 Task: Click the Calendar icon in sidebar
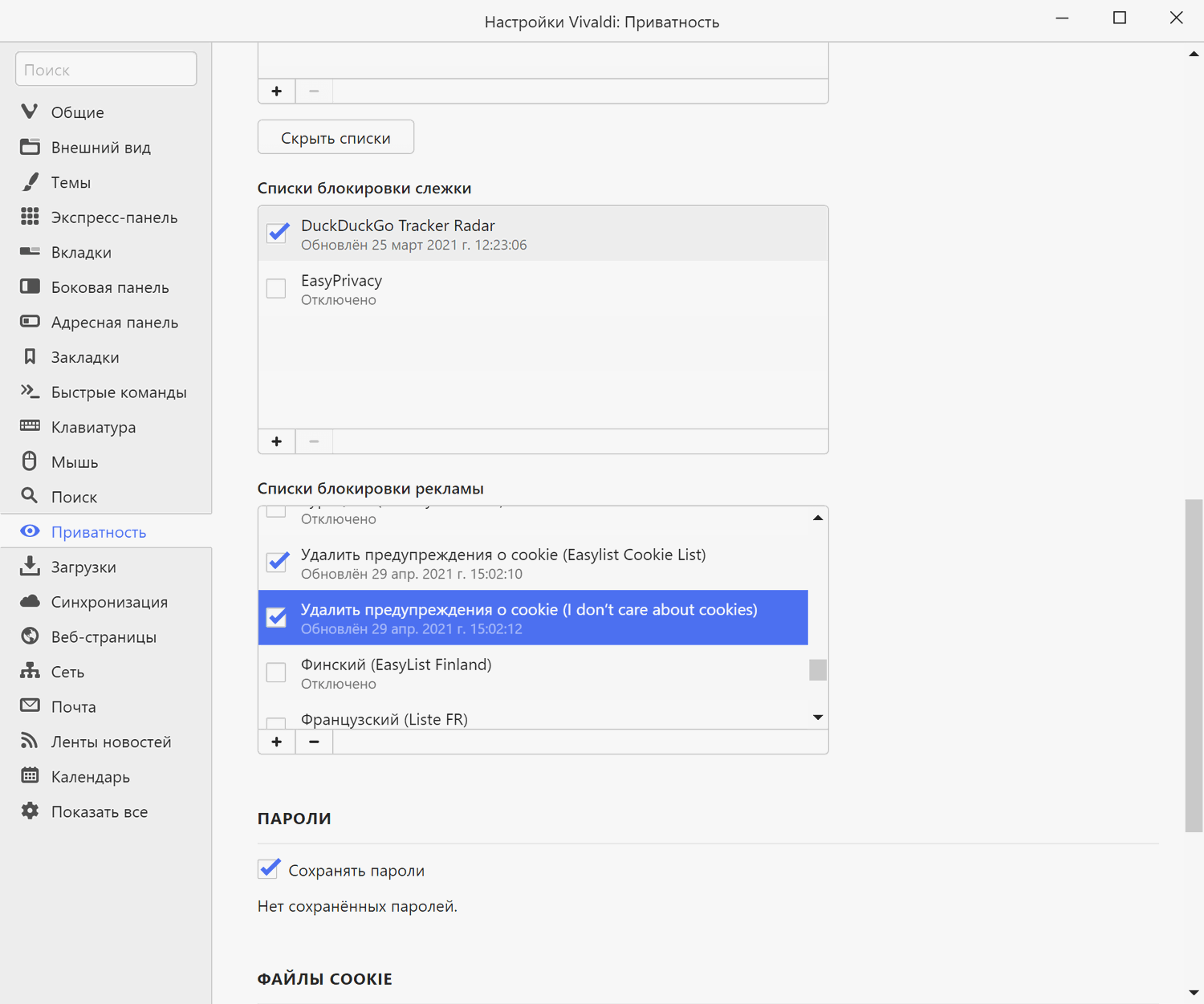pyautogui.click(x=30, y=775)
